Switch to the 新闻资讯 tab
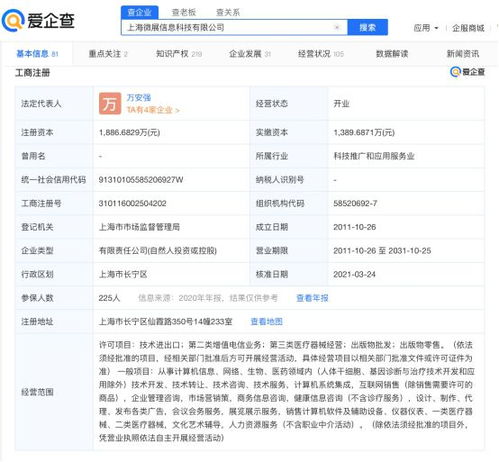 pos(463,54)
